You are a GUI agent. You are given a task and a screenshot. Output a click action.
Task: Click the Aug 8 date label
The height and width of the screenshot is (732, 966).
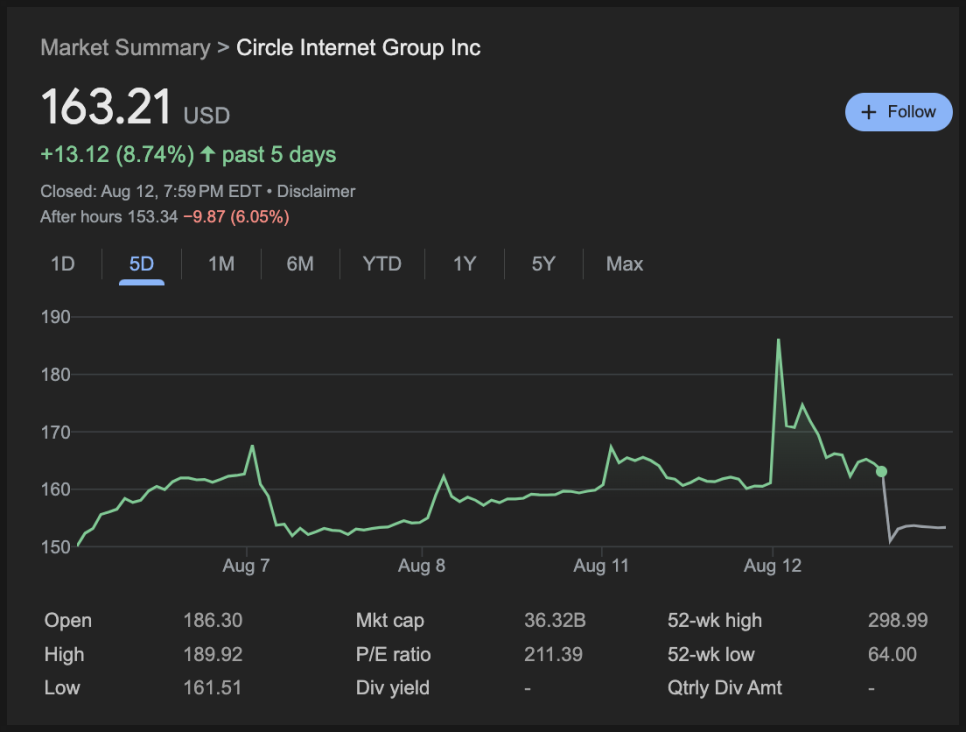click(x=421, y=566)
